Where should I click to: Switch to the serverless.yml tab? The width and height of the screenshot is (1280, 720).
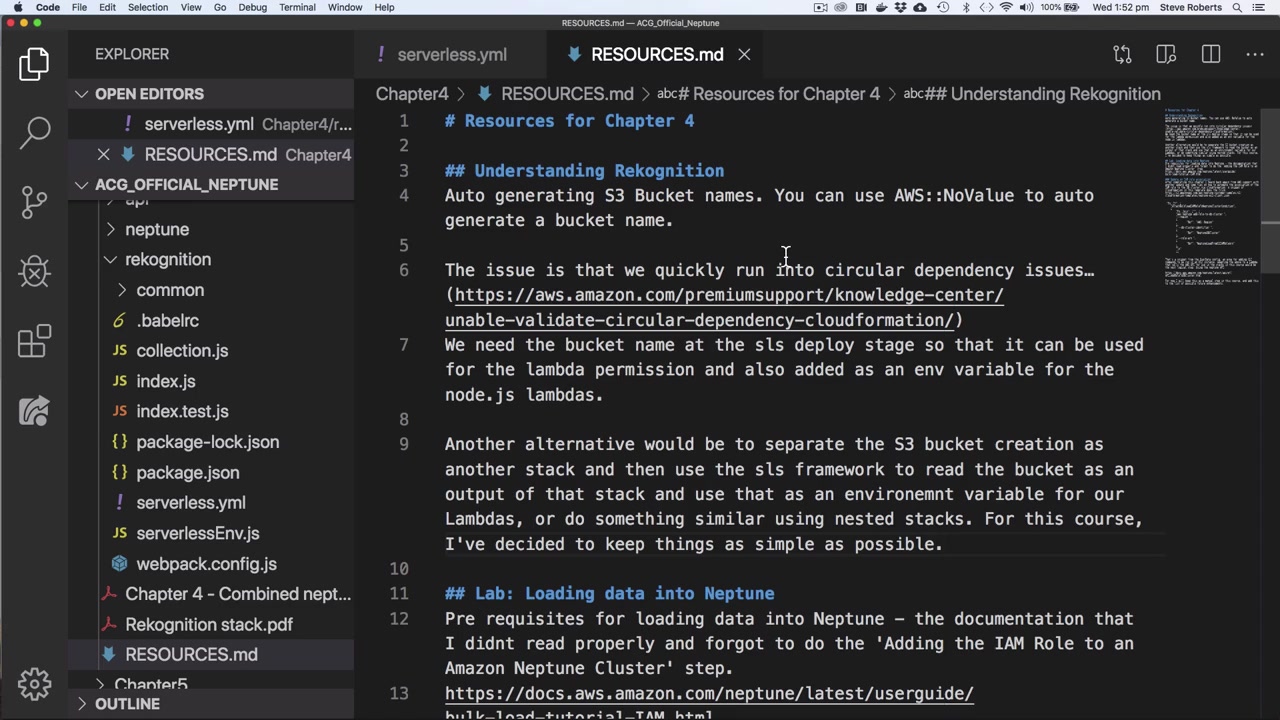(451, 55)
